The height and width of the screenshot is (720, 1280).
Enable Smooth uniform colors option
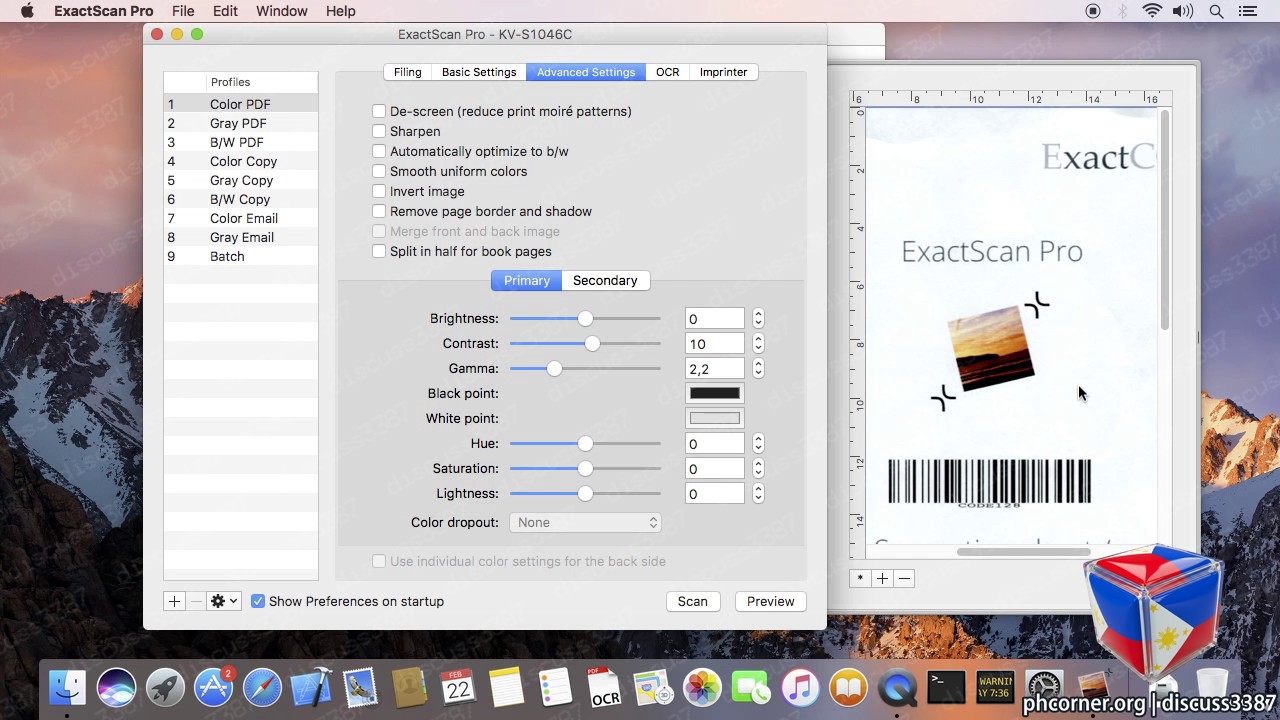(x=379, y=171)
